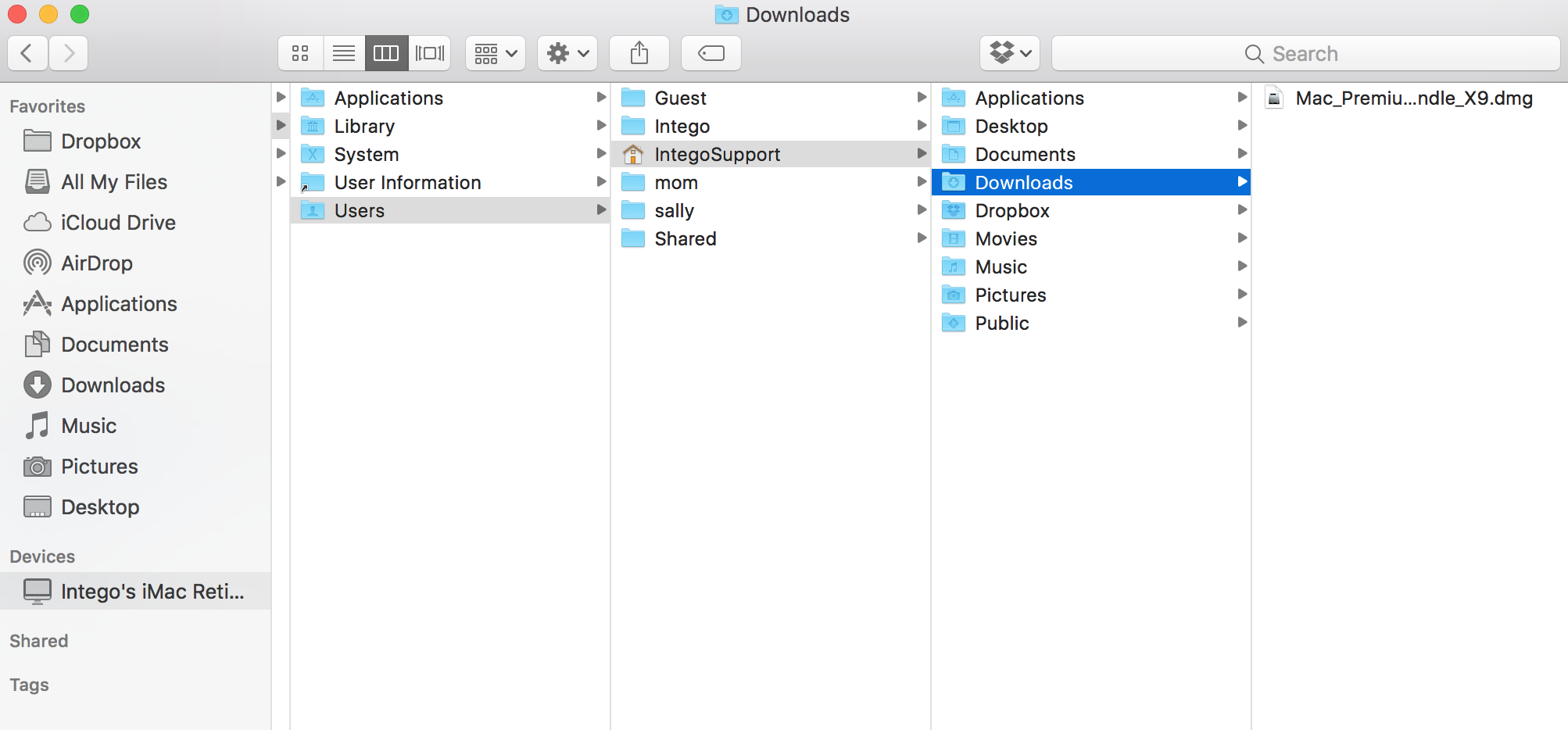1568x730 pixels.
Task: Select Documents folder in IntegoSupport column
Action: pyautogui.click(x=1091, y=154)
